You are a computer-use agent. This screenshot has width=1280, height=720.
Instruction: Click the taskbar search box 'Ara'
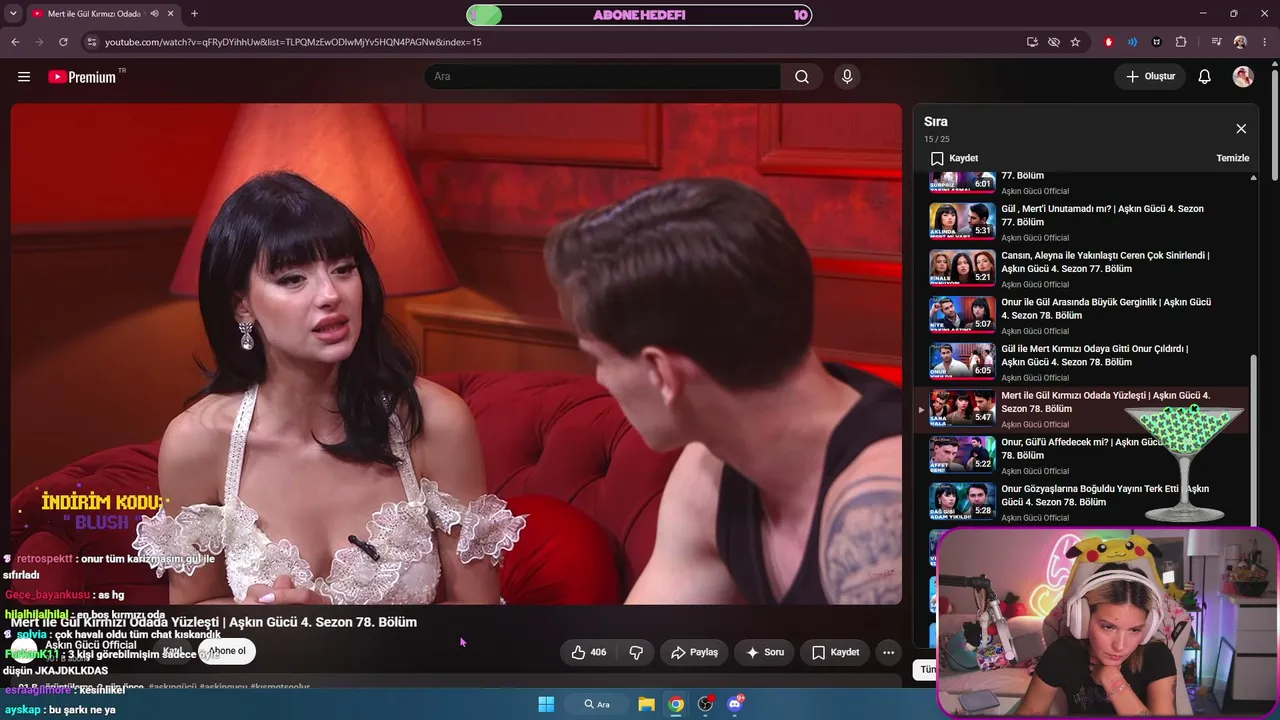tap(598, 704)
